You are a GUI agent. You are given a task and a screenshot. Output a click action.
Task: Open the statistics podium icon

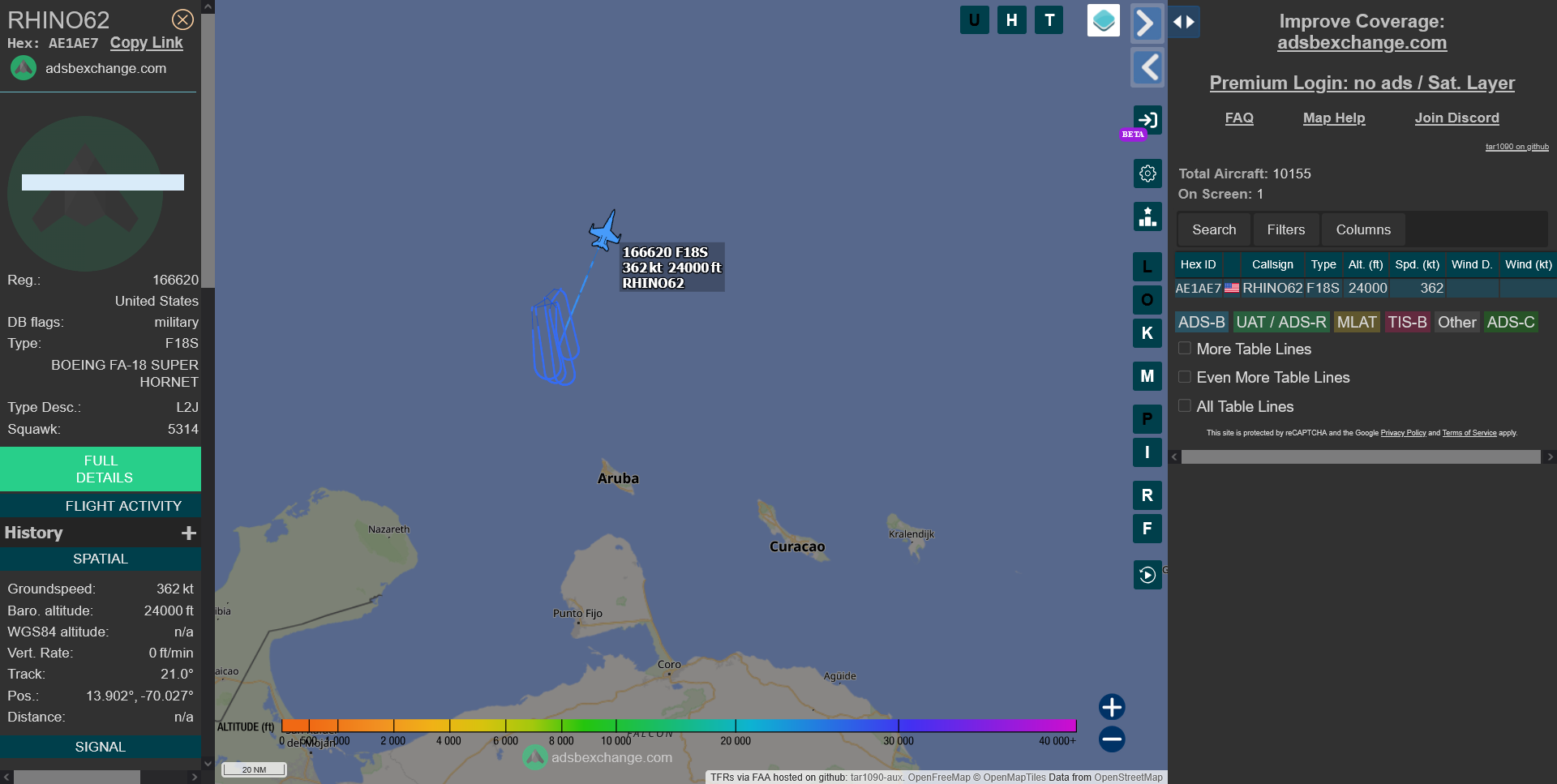[1147, 216]
